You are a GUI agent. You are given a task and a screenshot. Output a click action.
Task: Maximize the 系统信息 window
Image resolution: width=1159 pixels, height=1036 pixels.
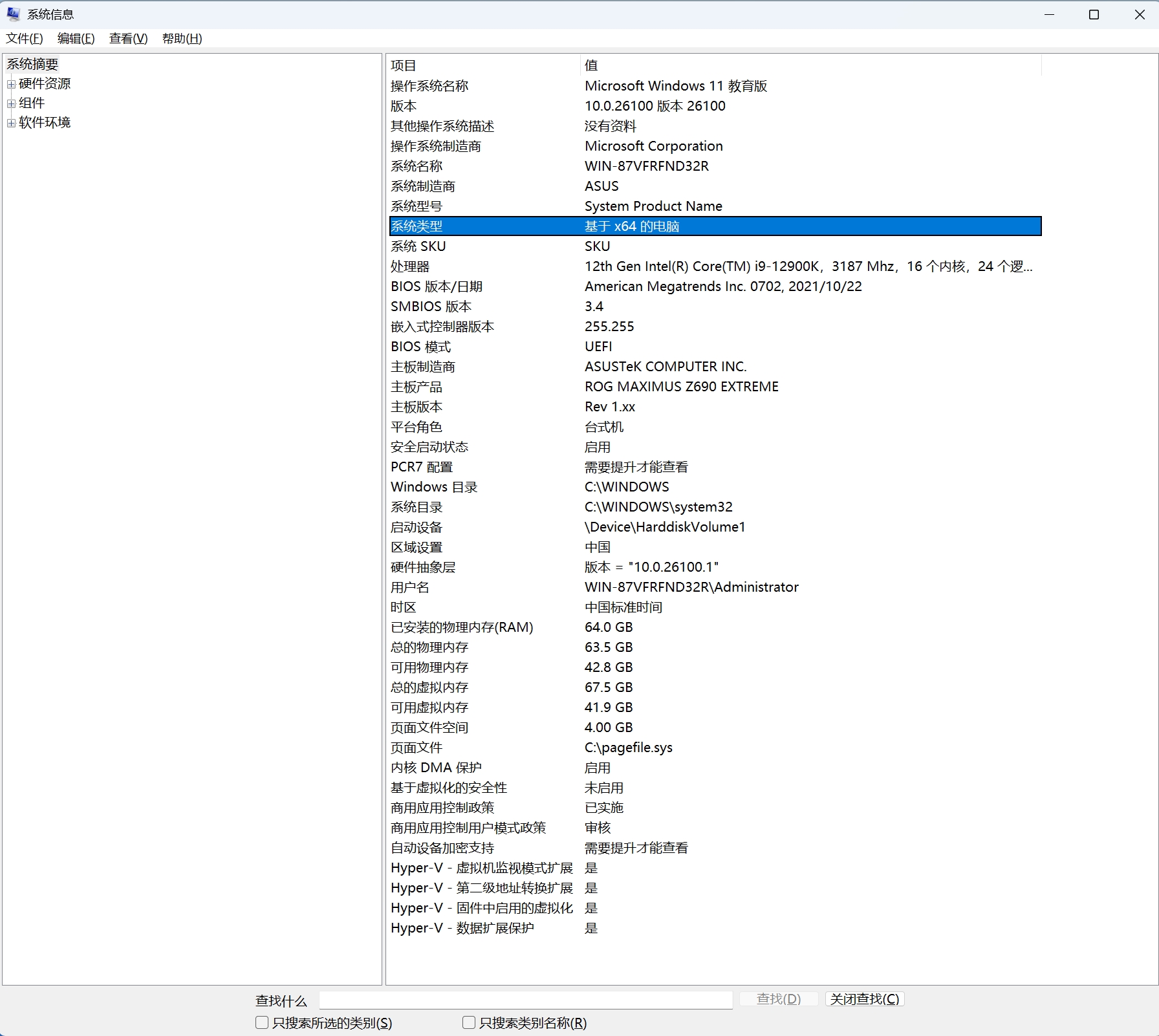tap(1094, 14)
